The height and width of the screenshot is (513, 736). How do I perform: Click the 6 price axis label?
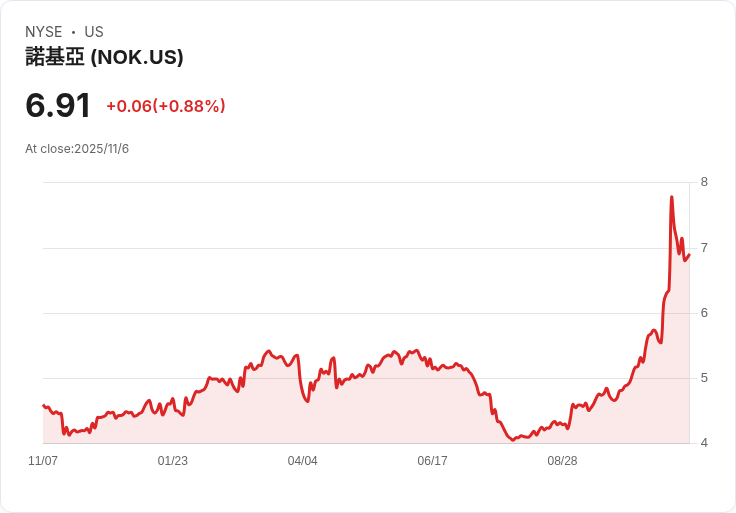click(704, 313)
